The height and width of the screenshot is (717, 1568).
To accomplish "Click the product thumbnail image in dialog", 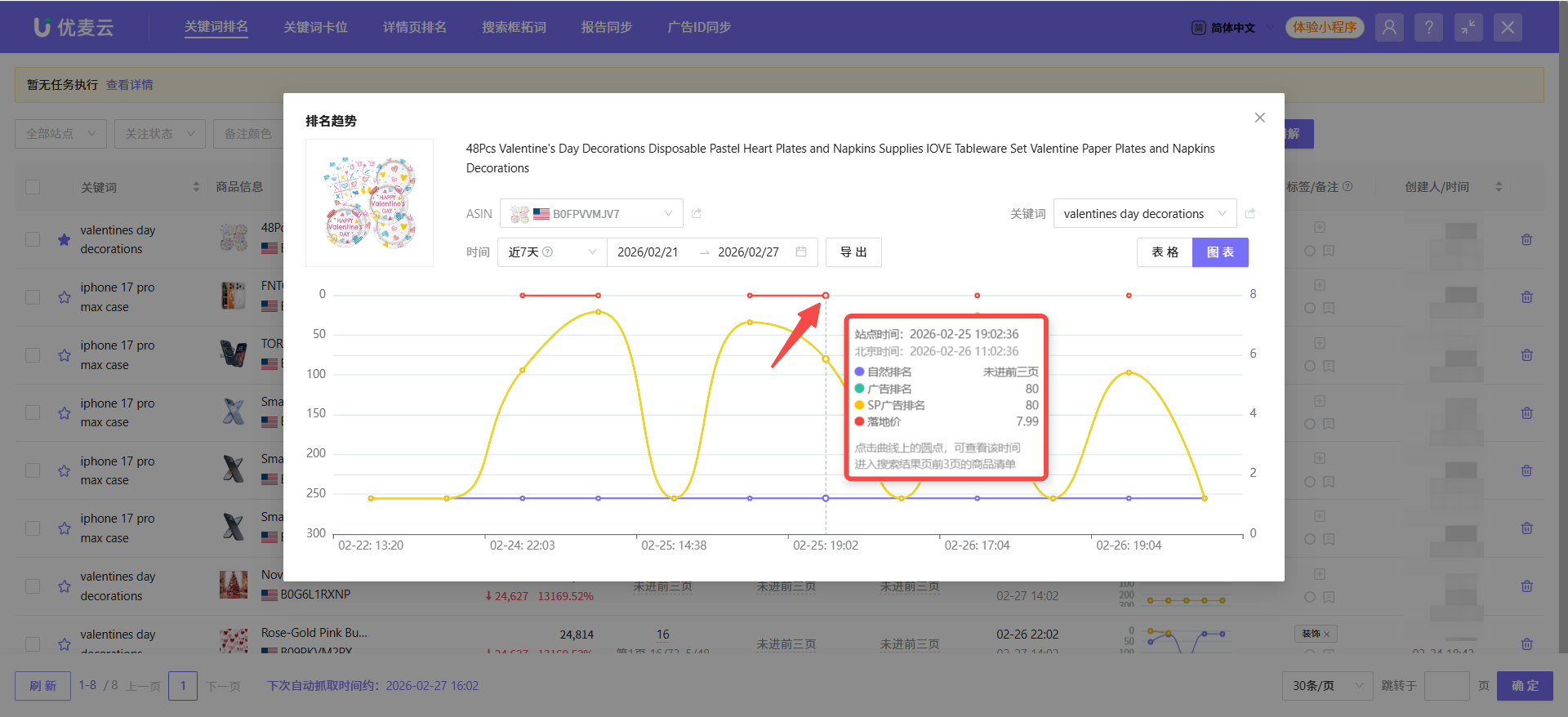I will (369, 203).
